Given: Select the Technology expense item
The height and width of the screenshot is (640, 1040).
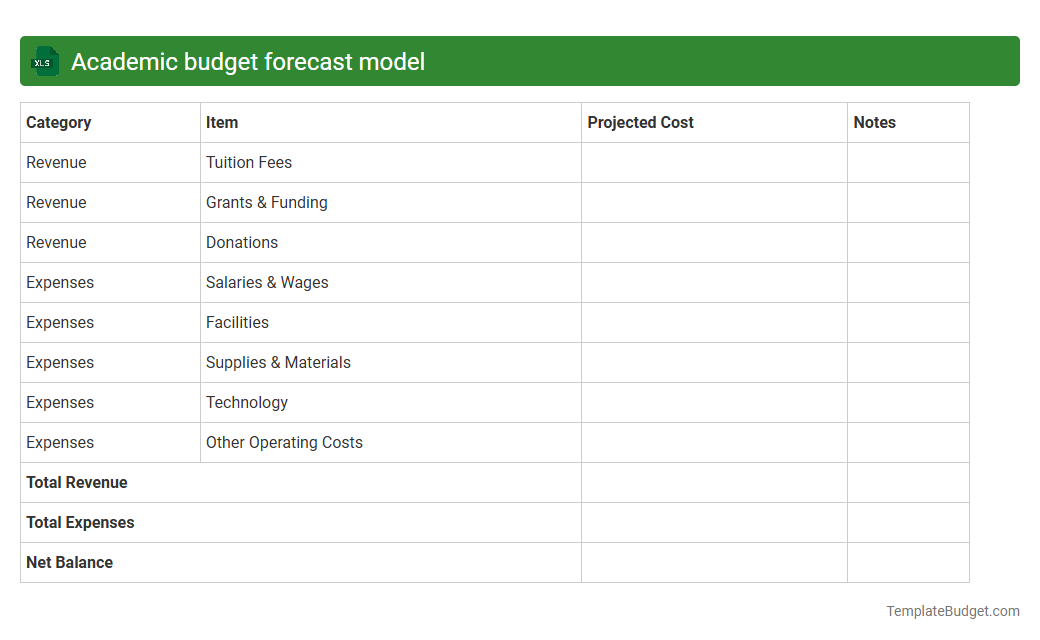Looking at the screenshot, I should coord(246,402).
